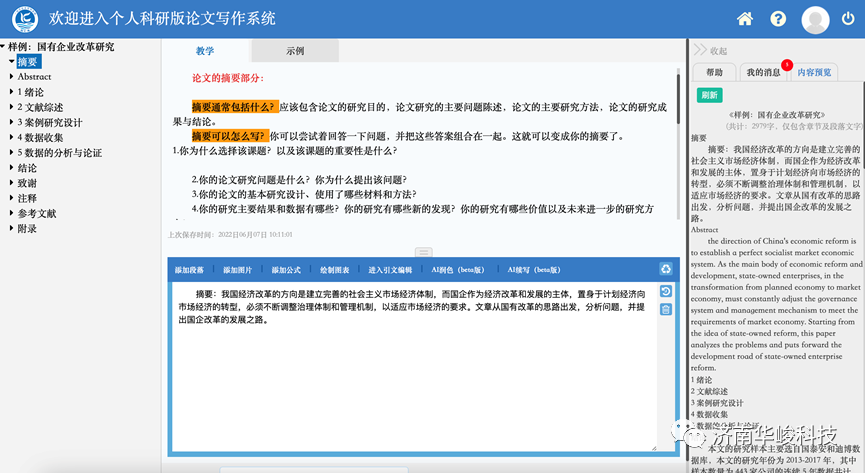The width and height of the screenshot is (865, 473).
Task: Switch to the 示例 tab
Action: tap(295, 50)
